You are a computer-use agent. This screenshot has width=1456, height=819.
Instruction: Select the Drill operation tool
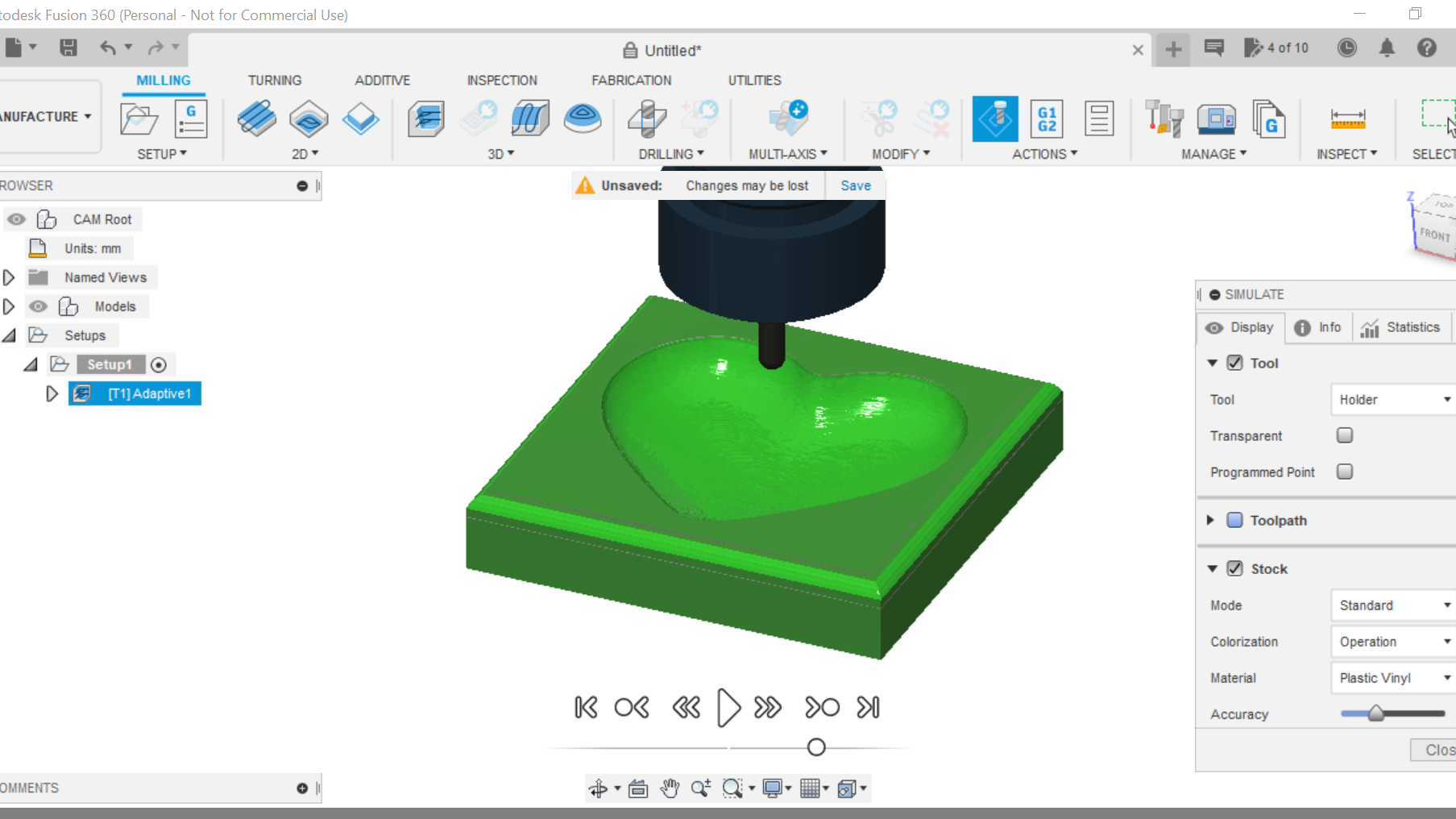pos(647,118)
